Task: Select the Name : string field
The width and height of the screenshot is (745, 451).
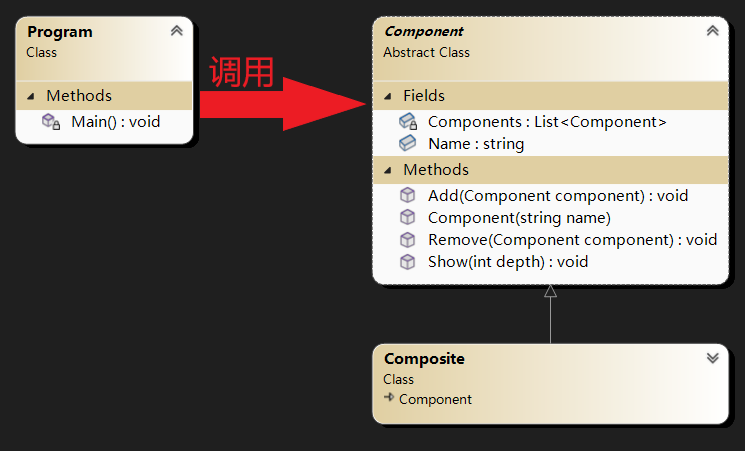Action: [475, 144]
